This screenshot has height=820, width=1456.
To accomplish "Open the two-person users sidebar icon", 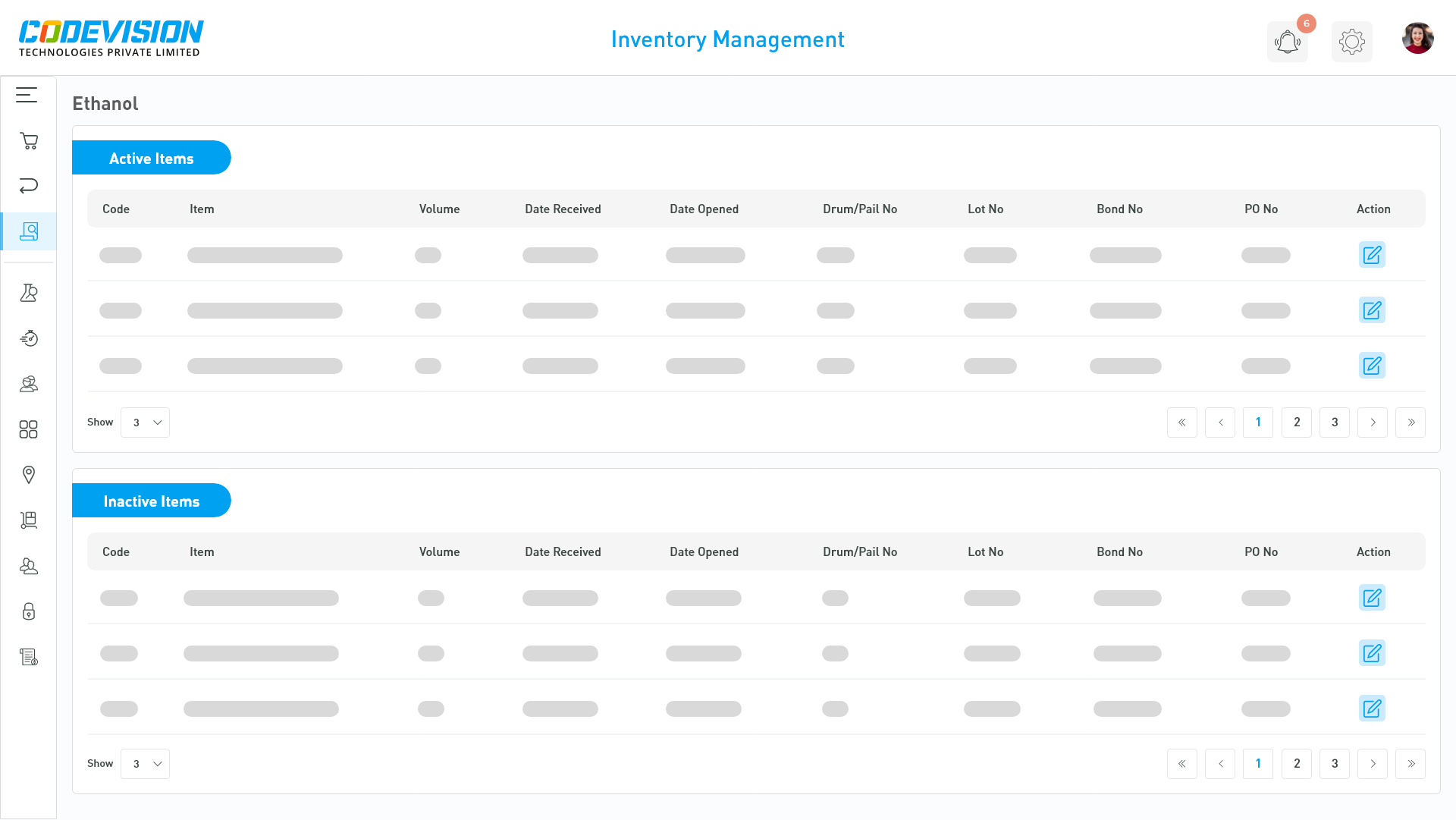I will coord(29,566).
